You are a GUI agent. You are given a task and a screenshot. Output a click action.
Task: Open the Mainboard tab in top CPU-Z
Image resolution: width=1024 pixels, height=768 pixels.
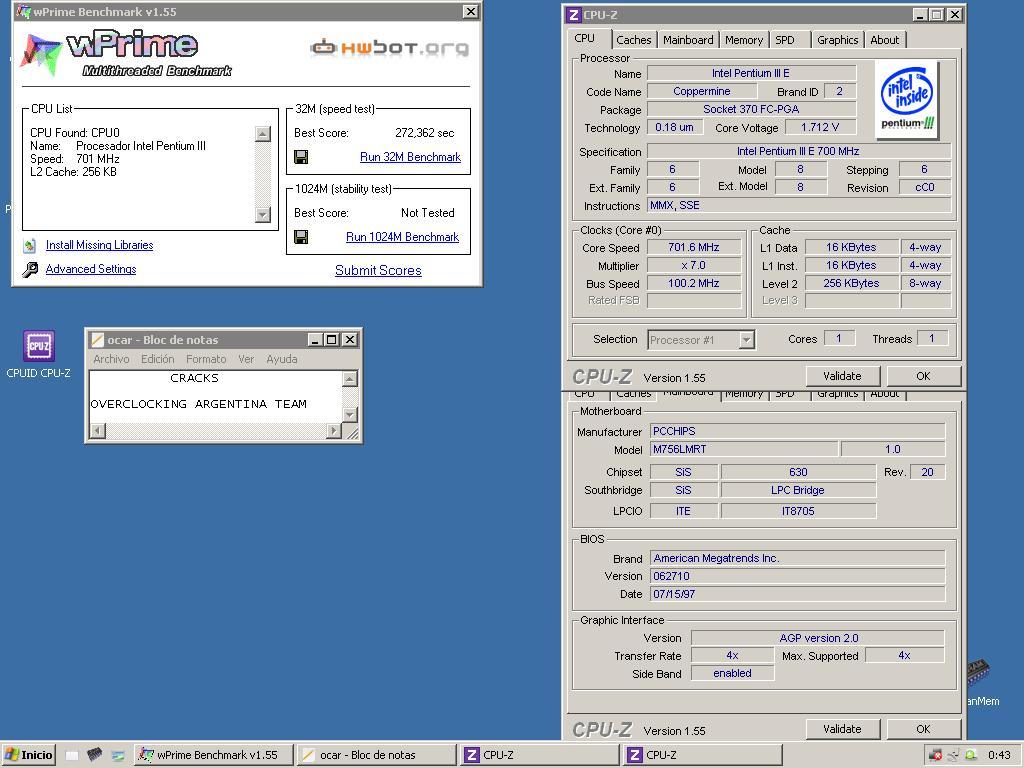688,40
